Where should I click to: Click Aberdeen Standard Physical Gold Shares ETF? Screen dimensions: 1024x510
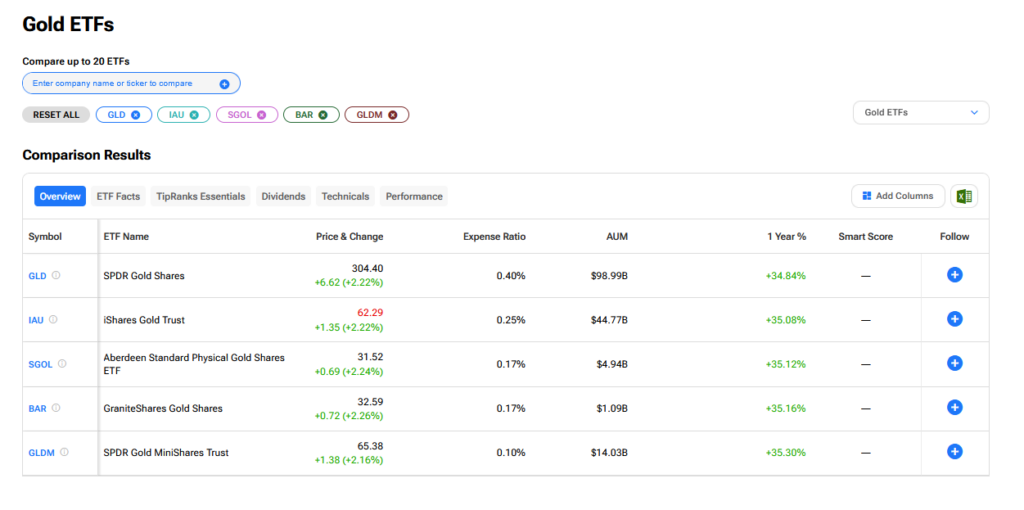coord(194,364)
